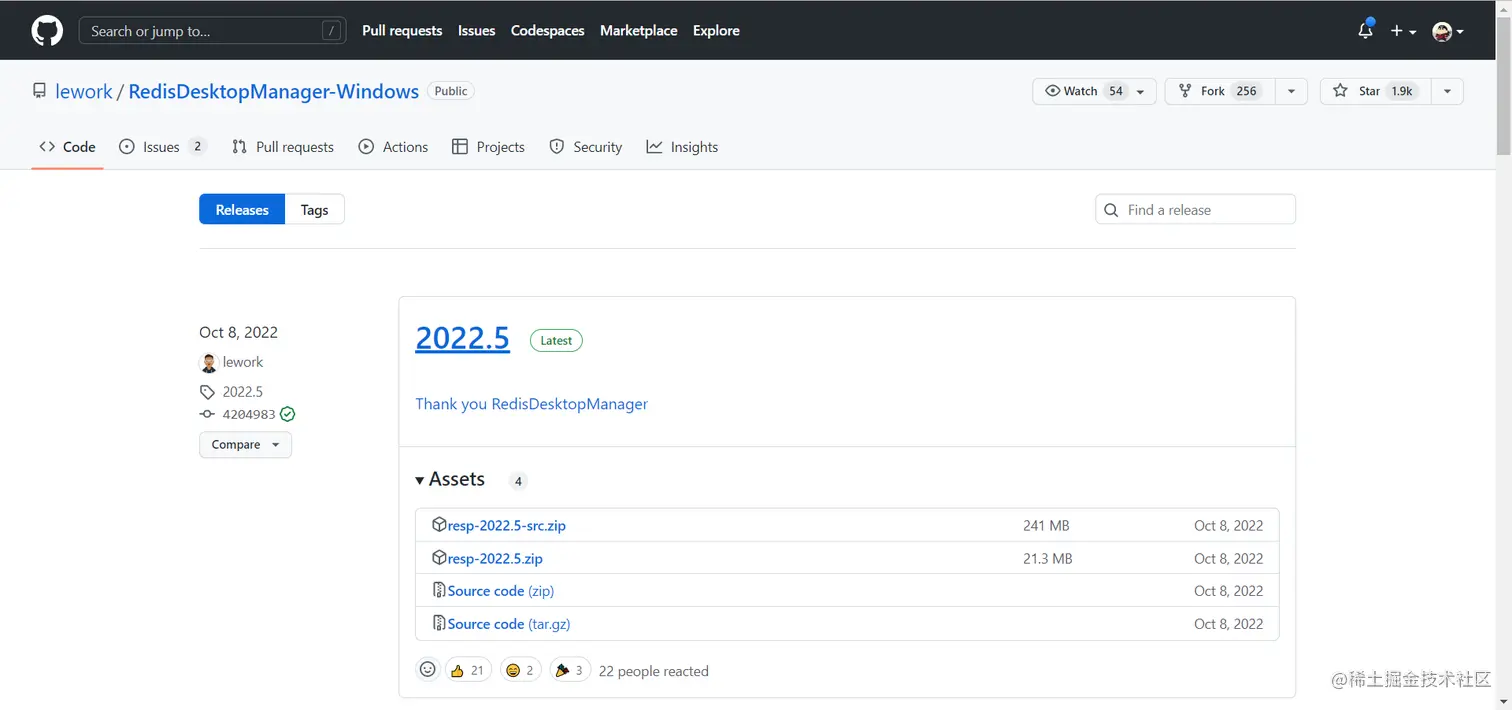
Task: Select the Releases button
Action: tap(242, 210)
